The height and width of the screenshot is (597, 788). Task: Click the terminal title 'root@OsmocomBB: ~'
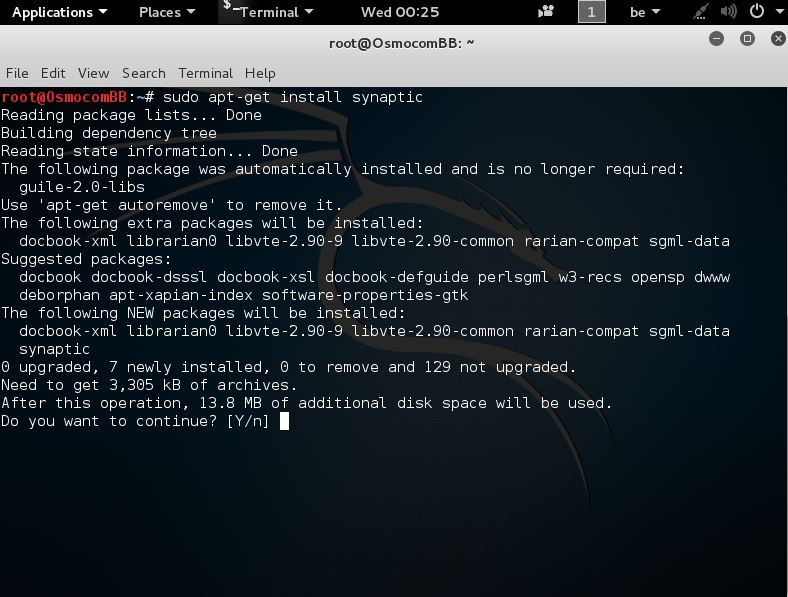pyautogui.click(x=401, y=43)
